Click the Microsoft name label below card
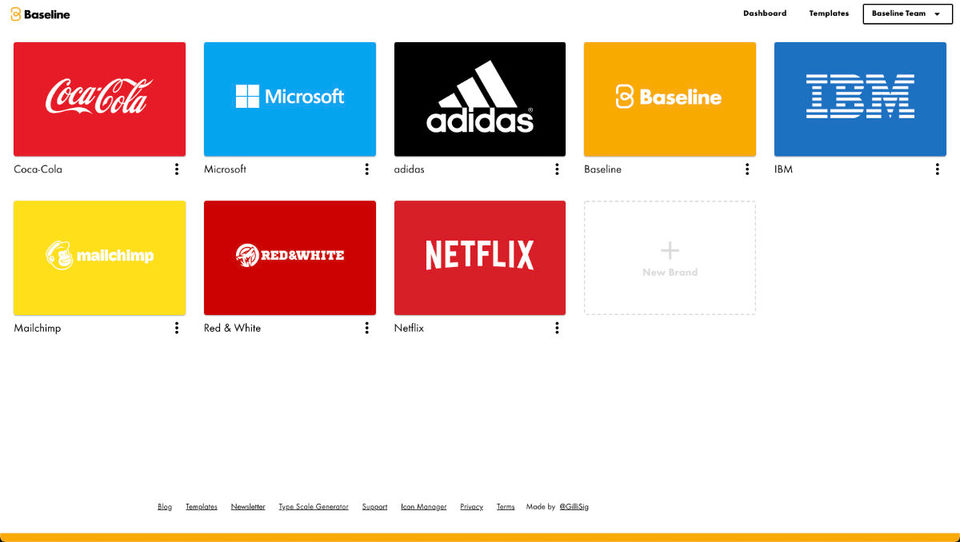This screenshot has height=542, width=960. coord(225,169)
